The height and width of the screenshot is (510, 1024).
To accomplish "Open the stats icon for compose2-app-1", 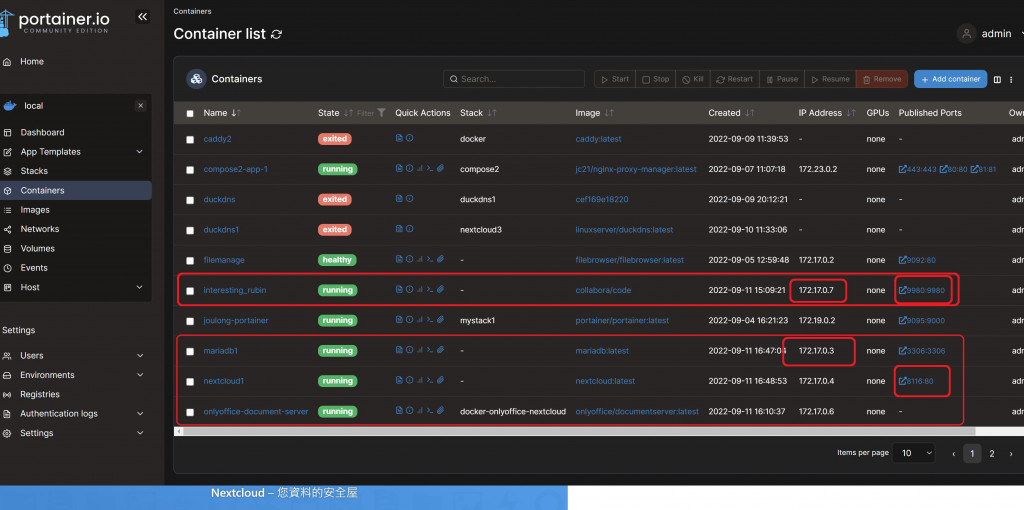I will [420, 168].
